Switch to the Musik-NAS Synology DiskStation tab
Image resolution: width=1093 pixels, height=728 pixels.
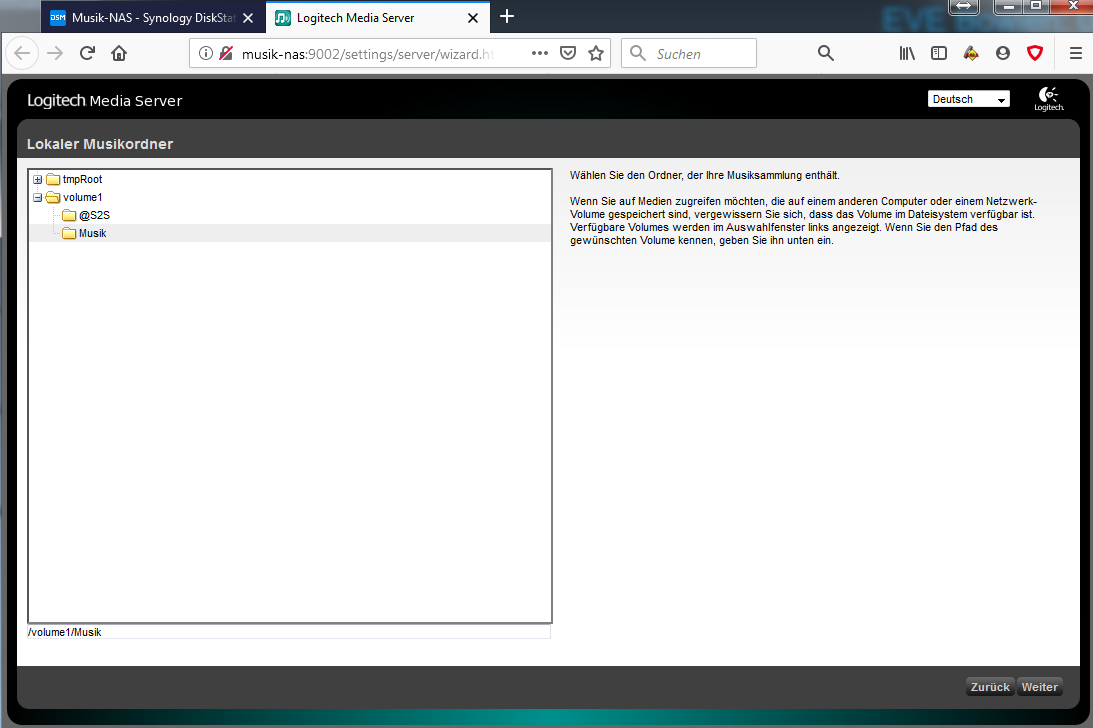click(153, 17)
